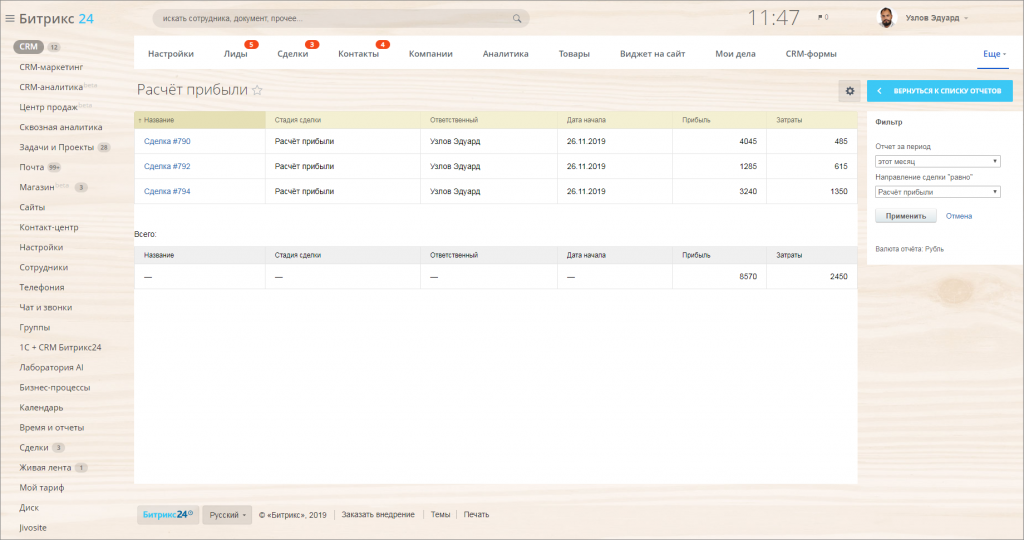Open CRM-аналитика in sidebar
This screenshot has width=1024, height=540.
51,87
